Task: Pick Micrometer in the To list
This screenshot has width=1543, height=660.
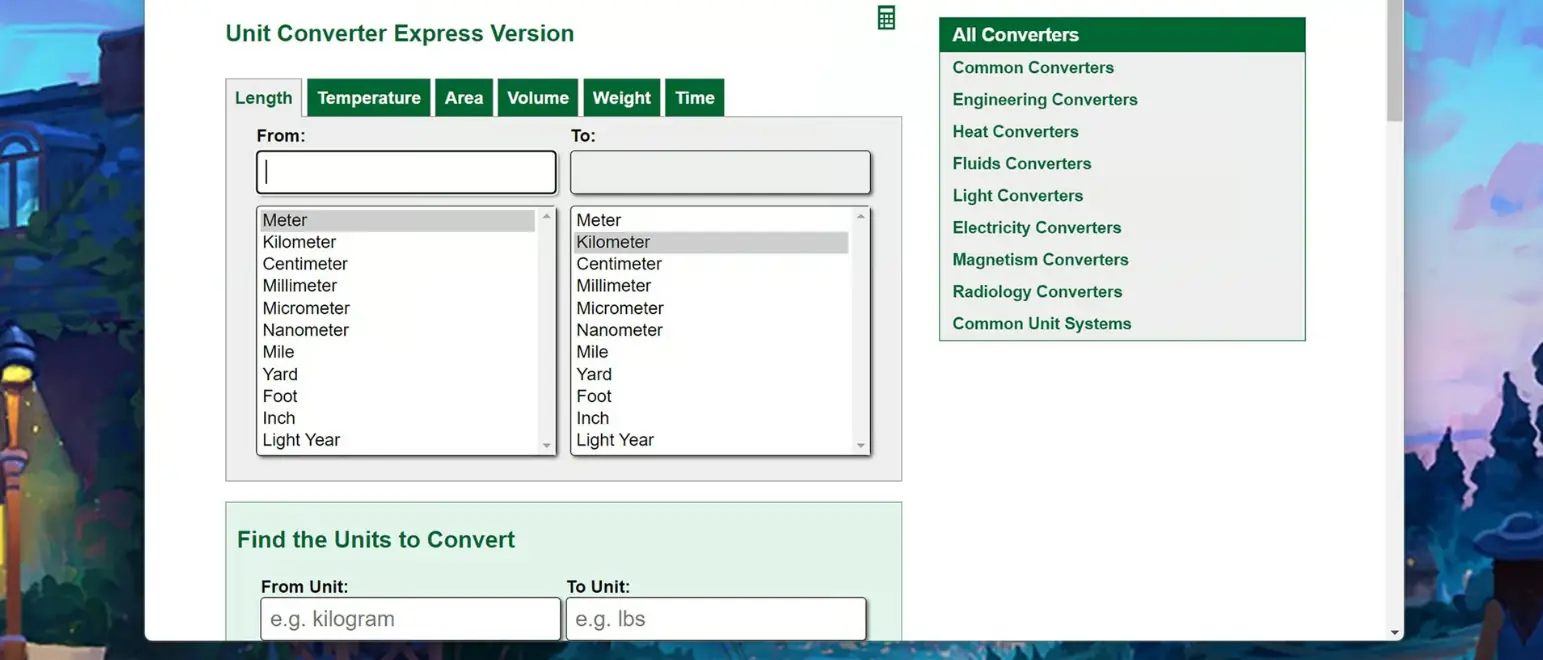Action: pos(712,308)
